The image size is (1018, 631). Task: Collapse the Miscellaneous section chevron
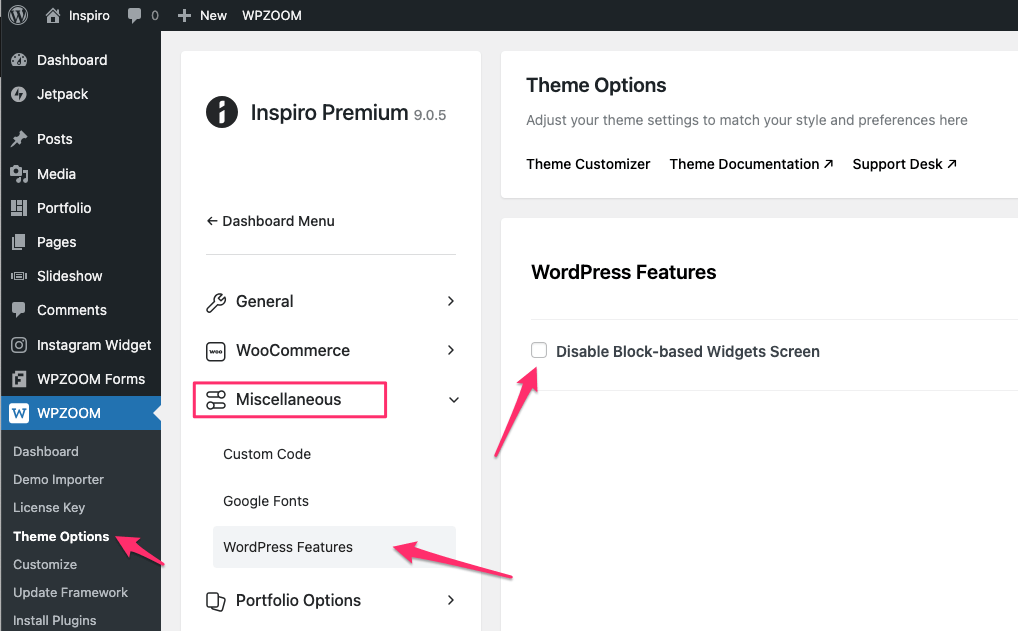453,400
